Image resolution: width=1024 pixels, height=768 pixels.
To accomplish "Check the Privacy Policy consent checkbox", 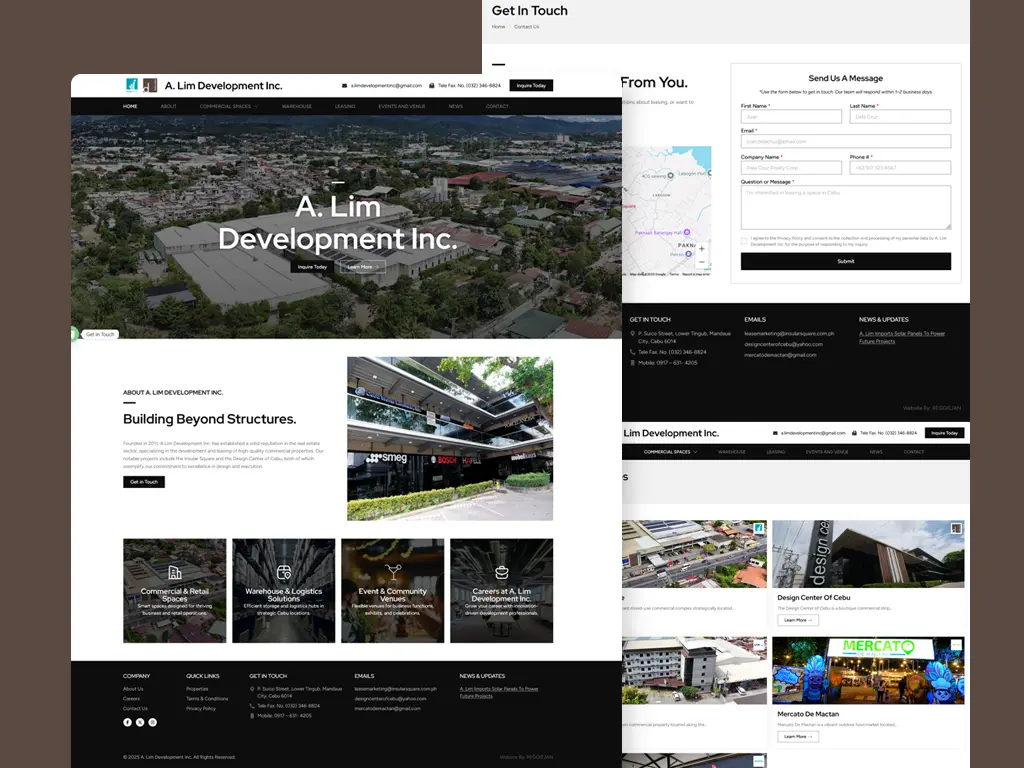I will point(744,240).
